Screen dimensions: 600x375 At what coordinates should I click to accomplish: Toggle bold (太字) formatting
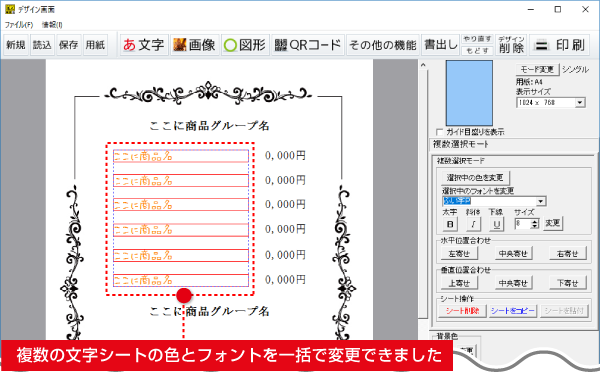[450, 224]
